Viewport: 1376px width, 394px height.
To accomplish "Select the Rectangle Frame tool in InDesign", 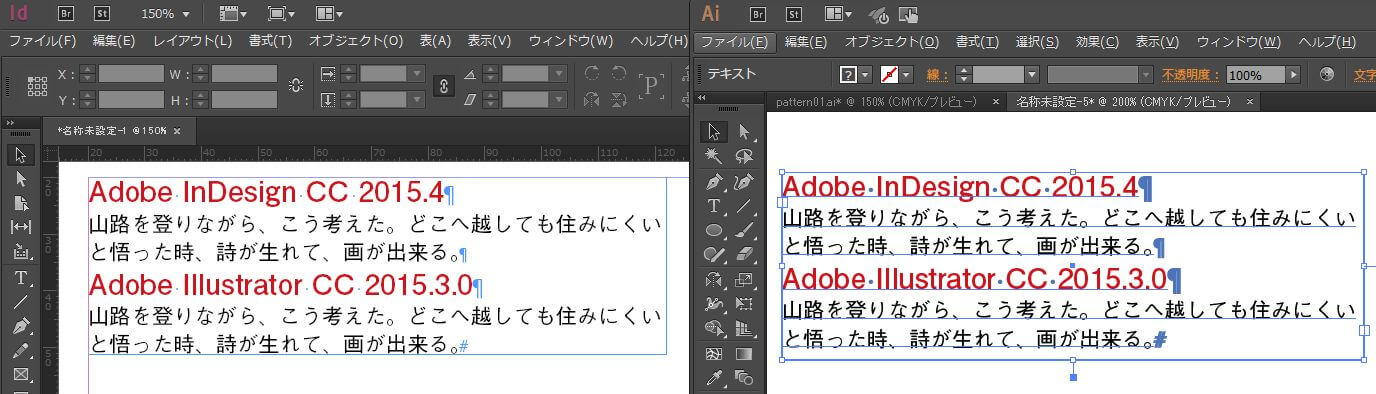I will click(21, 376).
